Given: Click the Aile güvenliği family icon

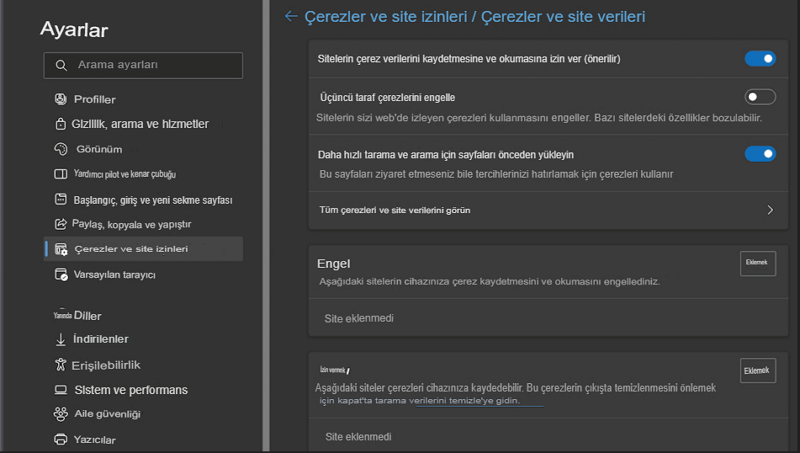Looking at the screenshot, I should (61, 414).
